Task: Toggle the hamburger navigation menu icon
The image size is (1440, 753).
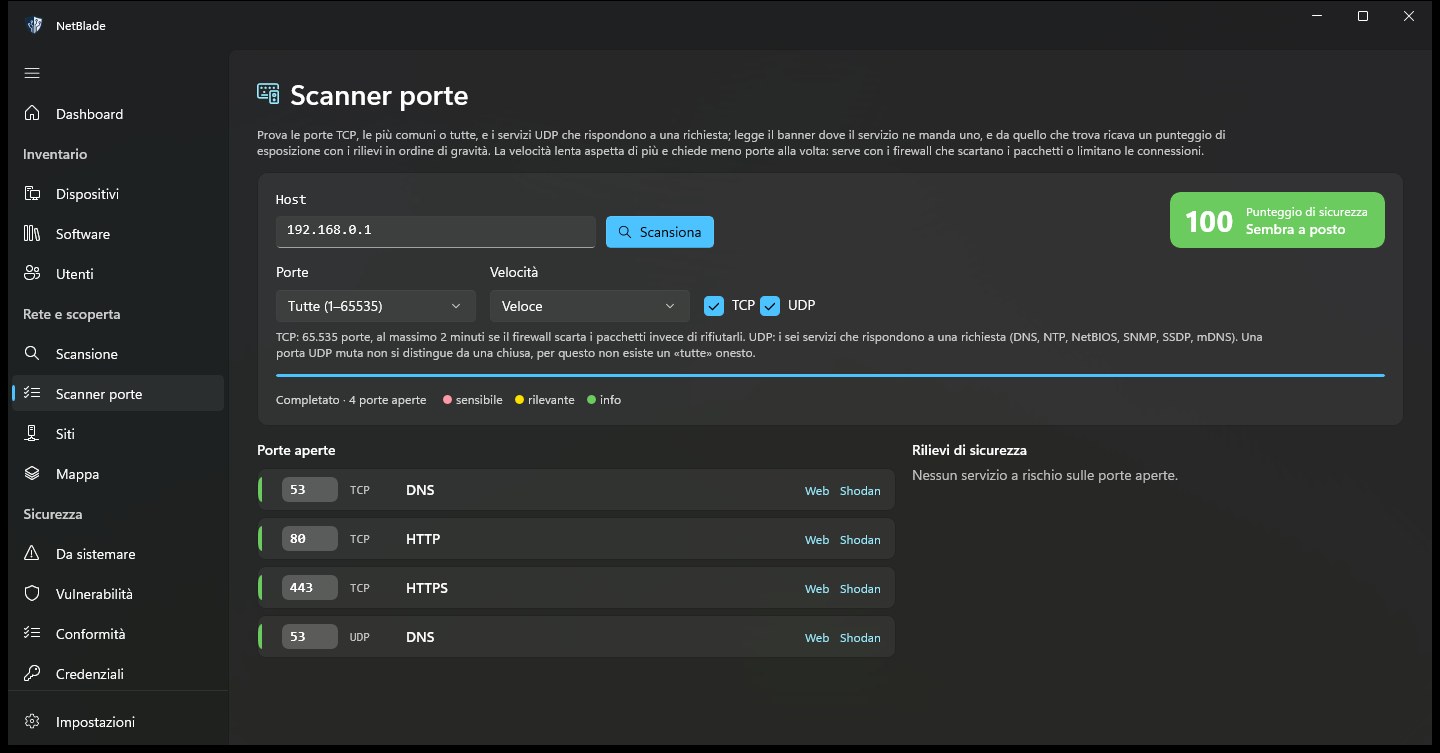Action: click(x=32, y=73)
